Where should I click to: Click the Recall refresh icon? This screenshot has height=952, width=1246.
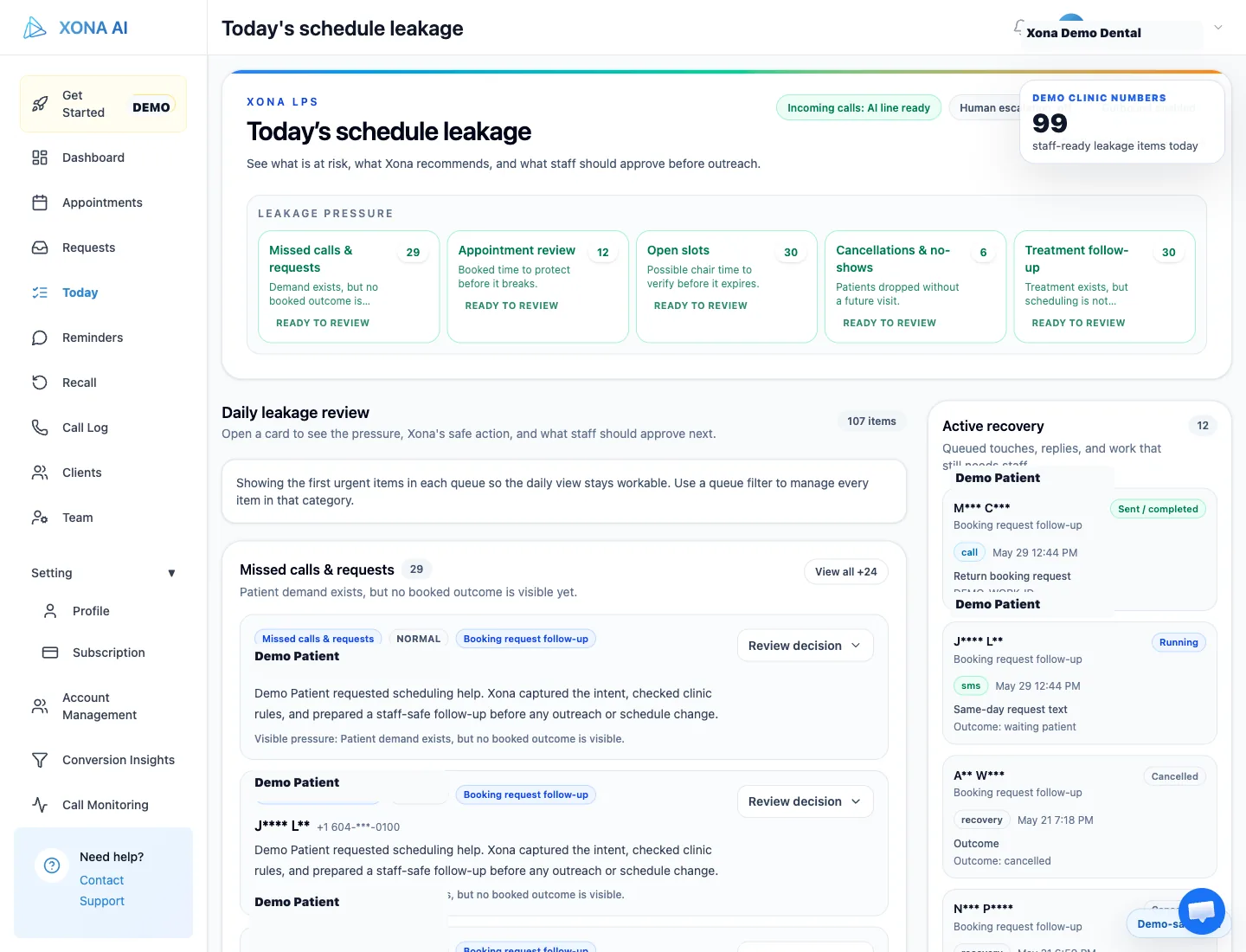click(x=40, y=383)
